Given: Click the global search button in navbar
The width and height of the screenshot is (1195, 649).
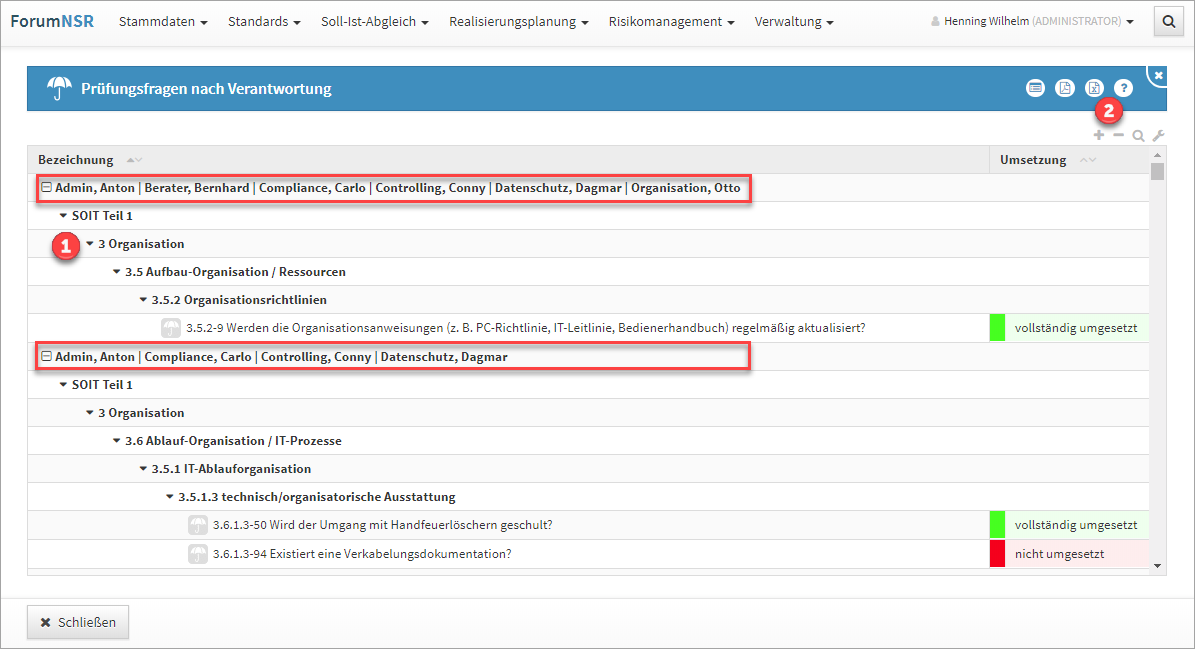Looking at the screenshot, I should [1167, 21].
